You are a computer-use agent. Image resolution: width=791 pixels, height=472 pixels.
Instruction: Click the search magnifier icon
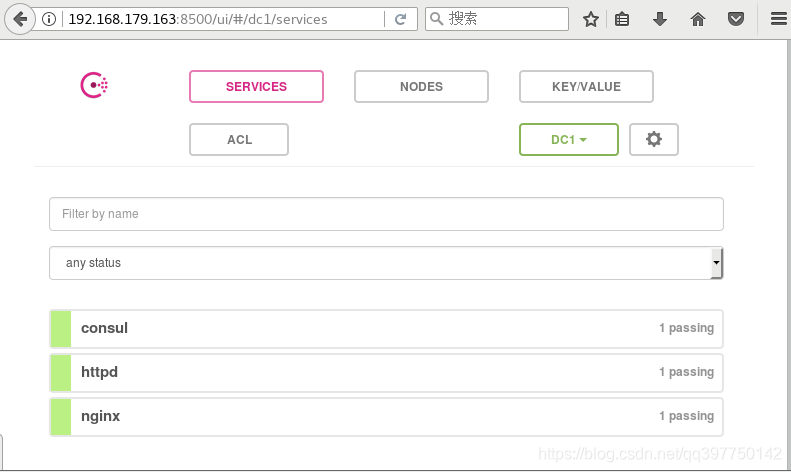pos(436,19)
